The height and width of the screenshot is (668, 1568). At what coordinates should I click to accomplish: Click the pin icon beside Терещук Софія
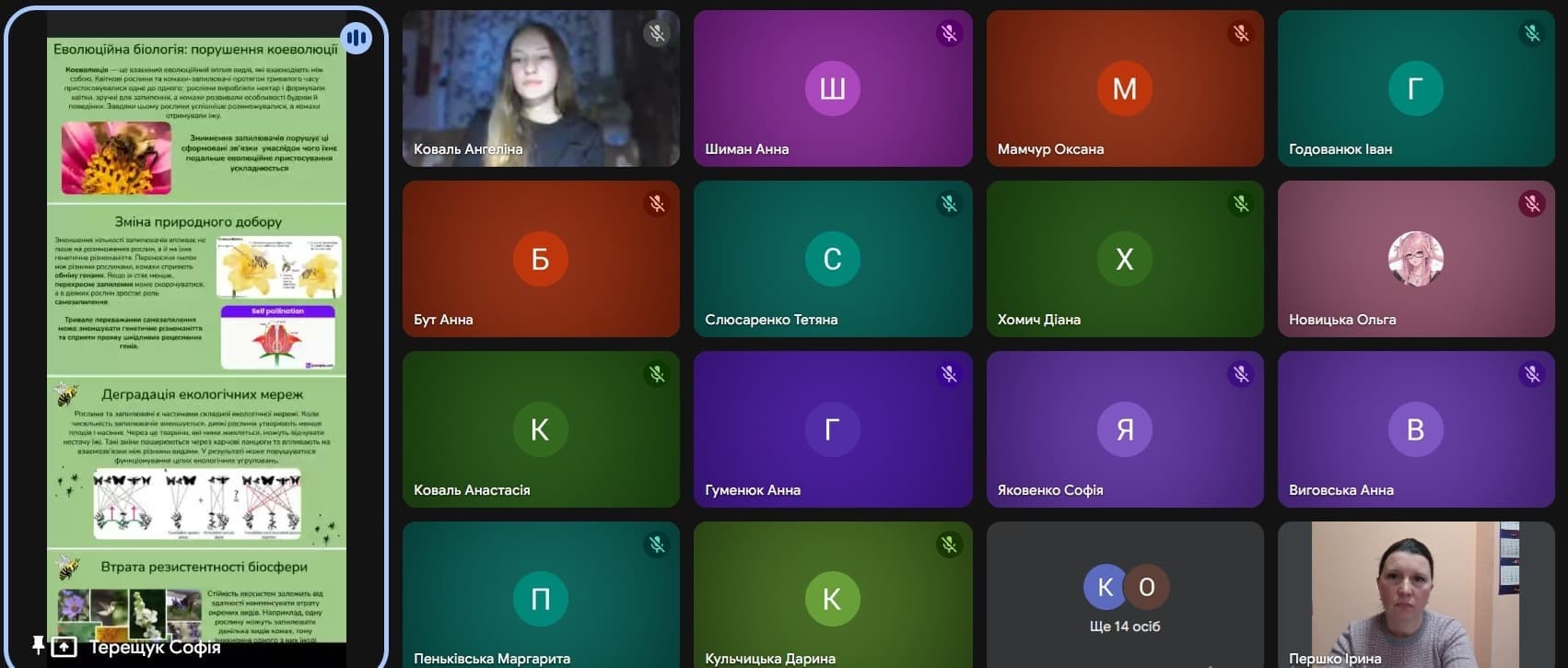pyautogui.click(x=38, y=645)
